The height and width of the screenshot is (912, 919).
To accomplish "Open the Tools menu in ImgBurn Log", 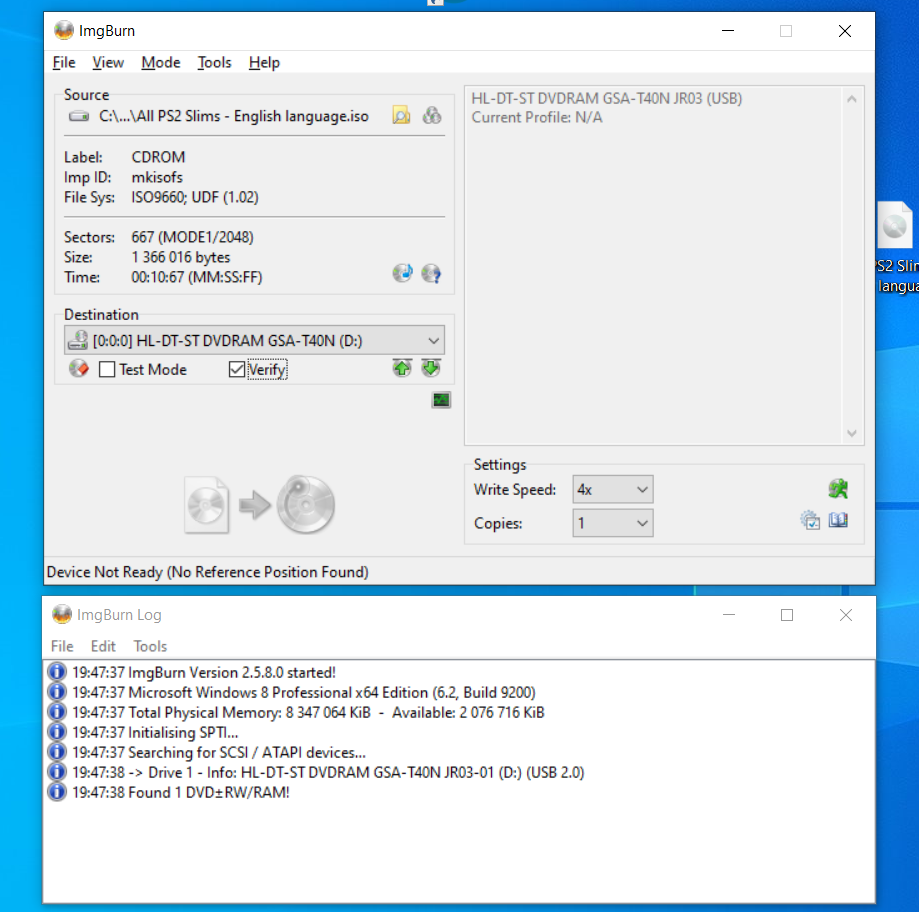I will click(150, 646).
